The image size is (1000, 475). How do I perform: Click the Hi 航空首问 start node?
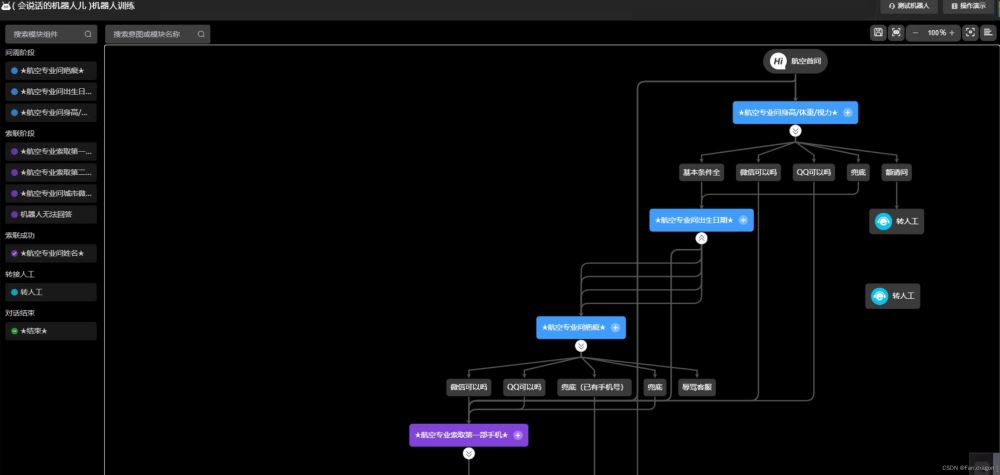pyautogui.click(x=796, y=61)
